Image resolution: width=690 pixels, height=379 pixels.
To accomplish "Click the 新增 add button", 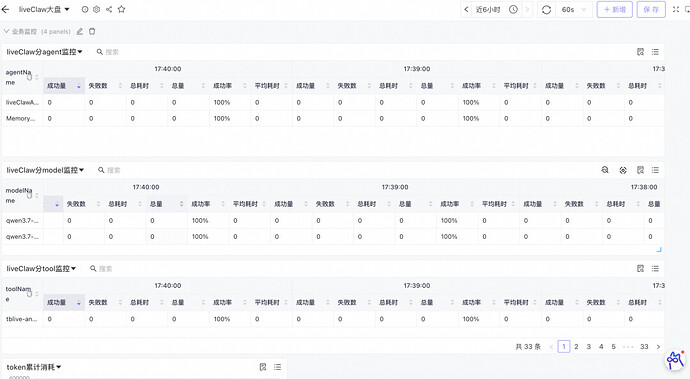I will 615,9.
